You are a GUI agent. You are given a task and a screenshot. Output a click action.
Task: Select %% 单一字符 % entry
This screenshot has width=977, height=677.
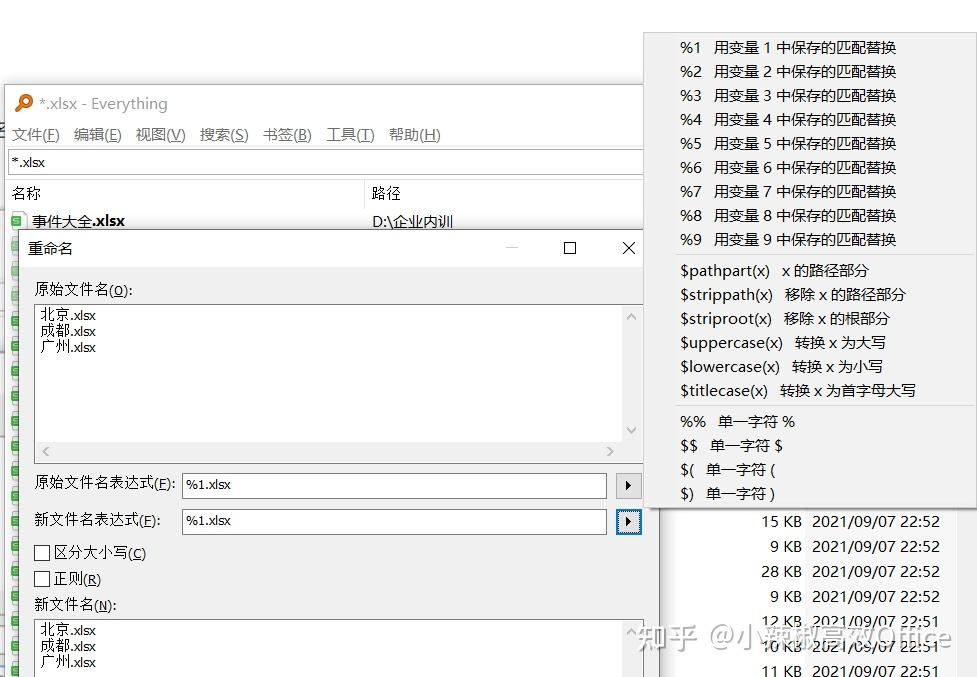(x=737, y=422)
